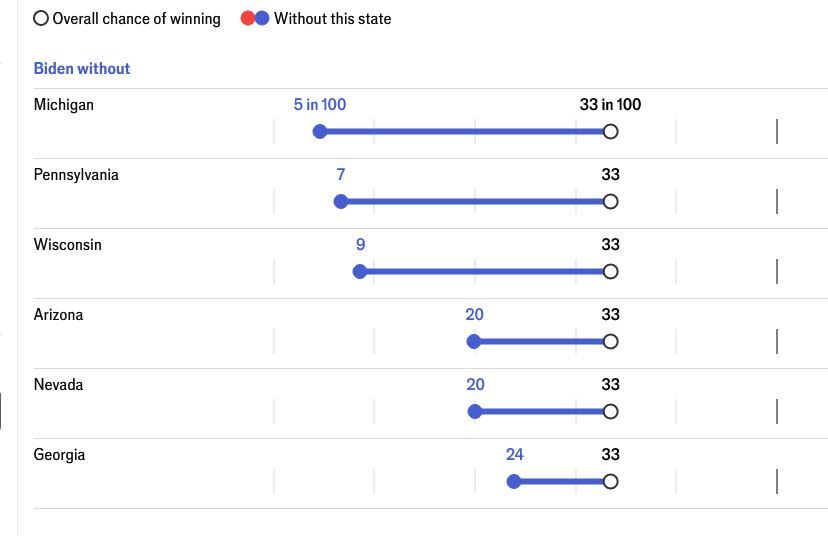The height and width of the screenshot is (536, 828).
Task: Select the Pennsylvania row label
Action: point(76,174)
